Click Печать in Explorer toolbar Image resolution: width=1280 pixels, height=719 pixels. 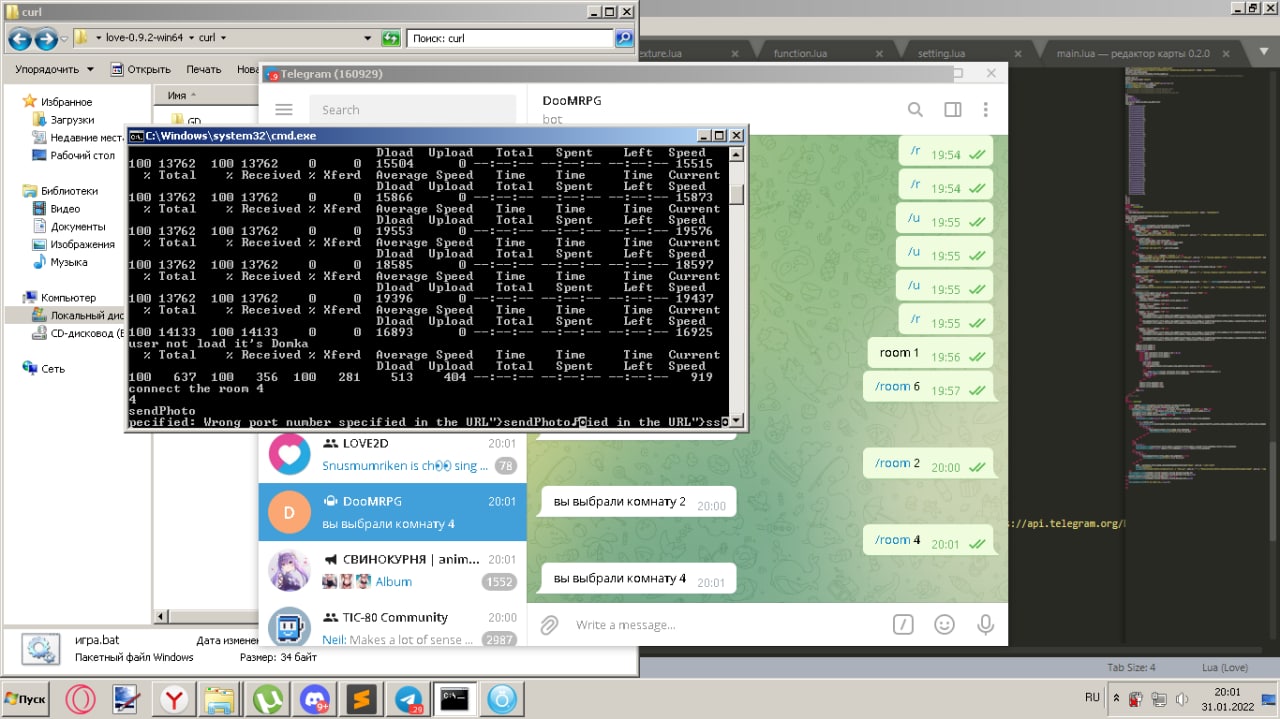tap(204, 69)
